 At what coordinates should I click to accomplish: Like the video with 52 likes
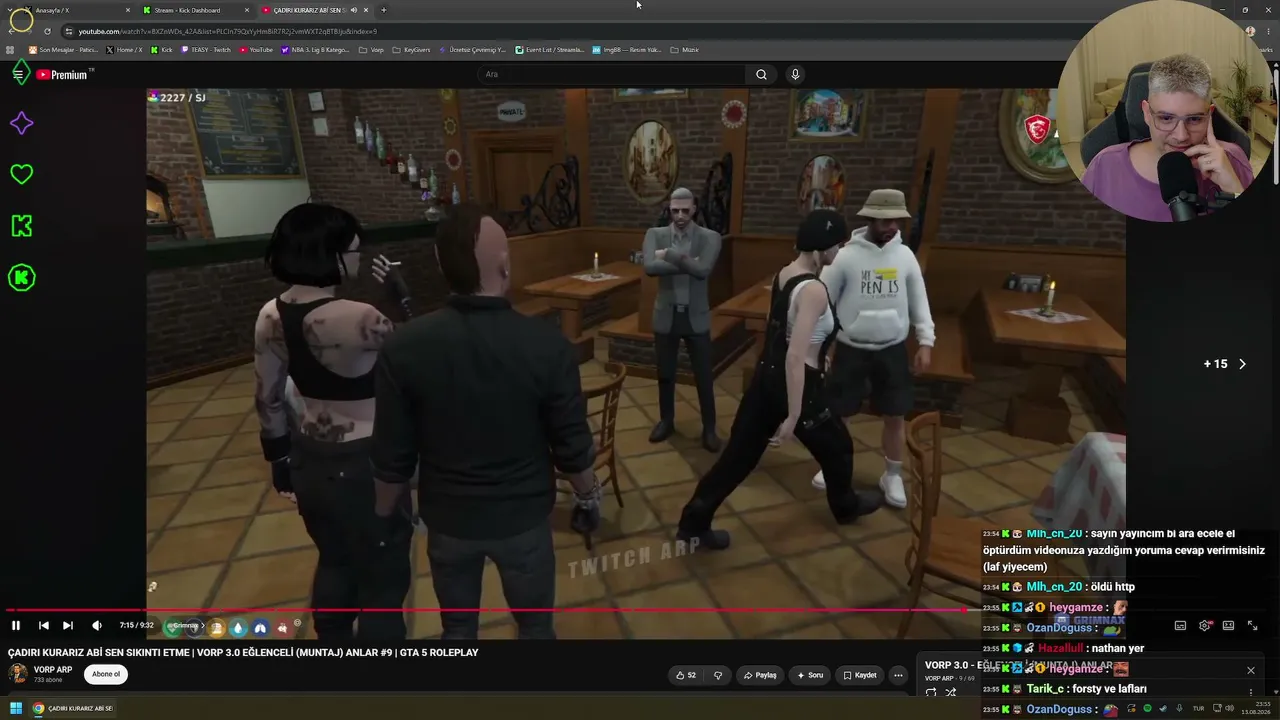click(x=686, y=675)
